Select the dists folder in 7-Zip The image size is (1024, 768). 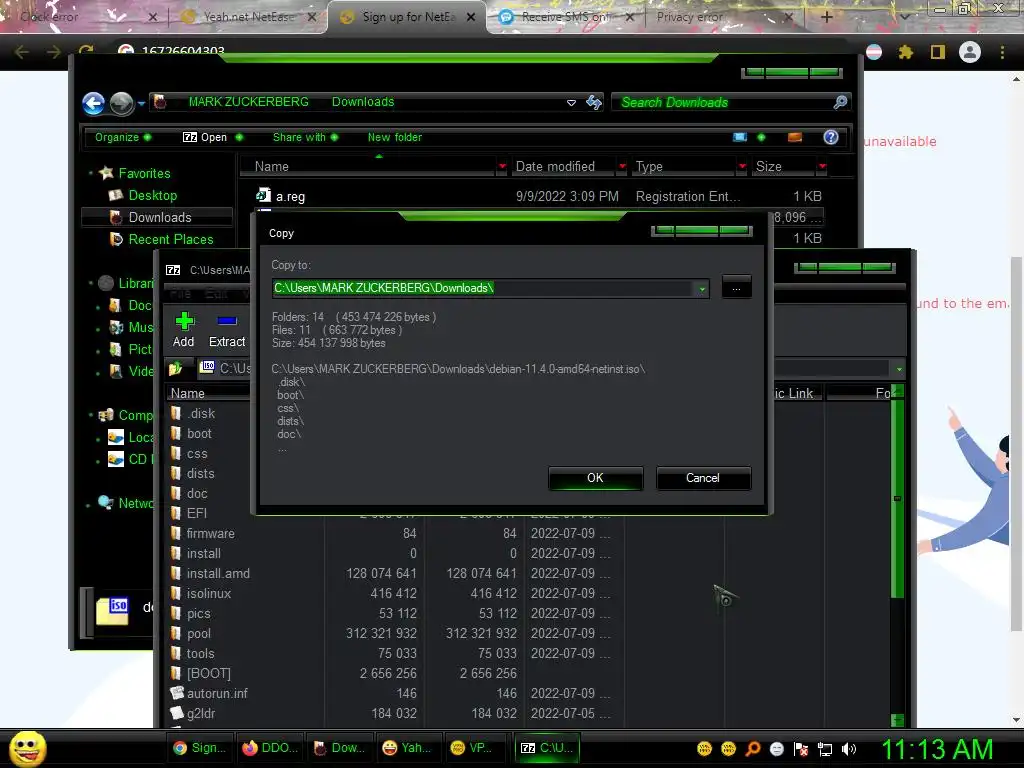pyautogui.click(x=200, y=473)
